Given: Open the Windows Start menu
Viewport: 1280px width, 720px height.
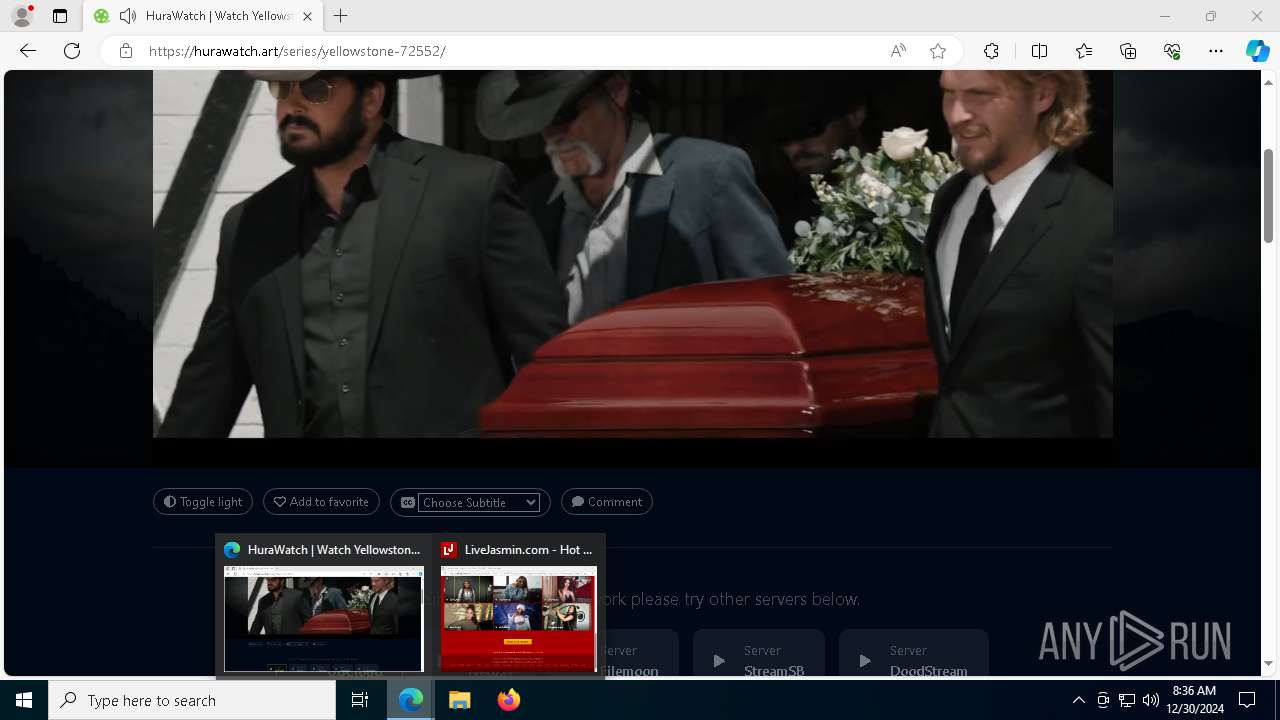Looking at the screenshot, I should point(24,700).
